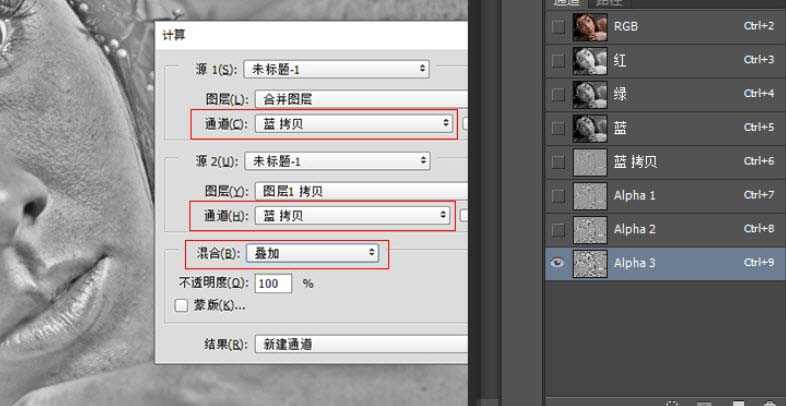
Task: Click the Green (绿) channel thumbnail
Action: tap(590, 94)
